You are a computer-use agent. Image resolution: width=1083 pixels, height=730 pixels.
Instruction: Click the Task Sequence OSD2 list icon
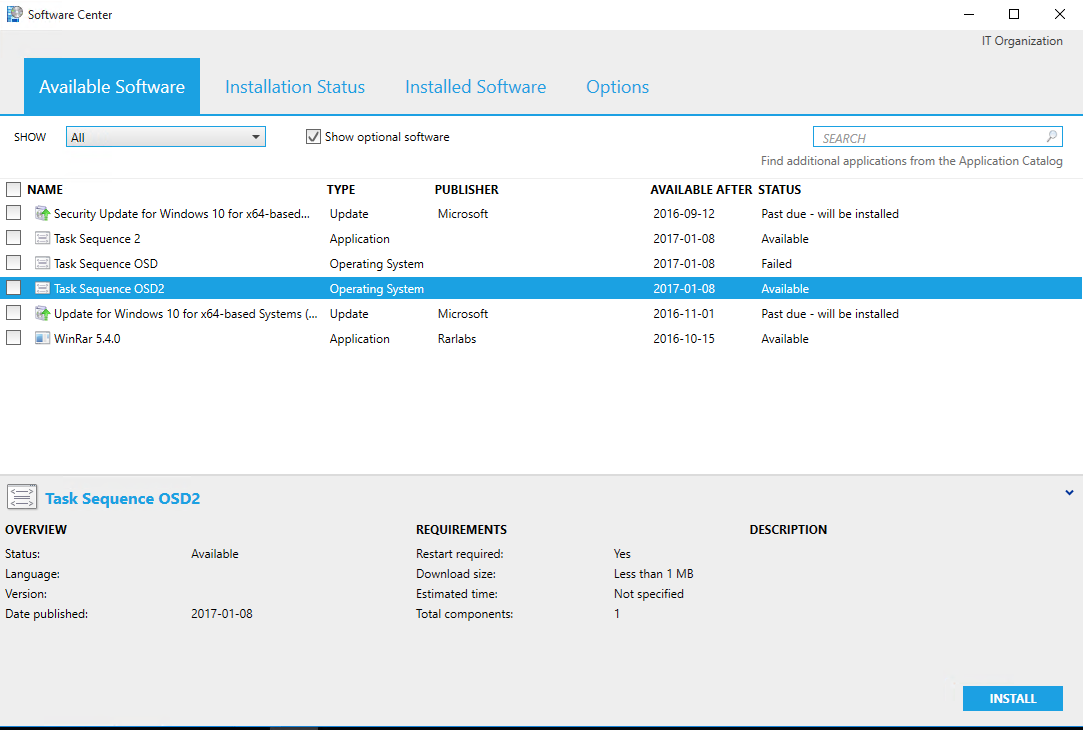point(40,288)
